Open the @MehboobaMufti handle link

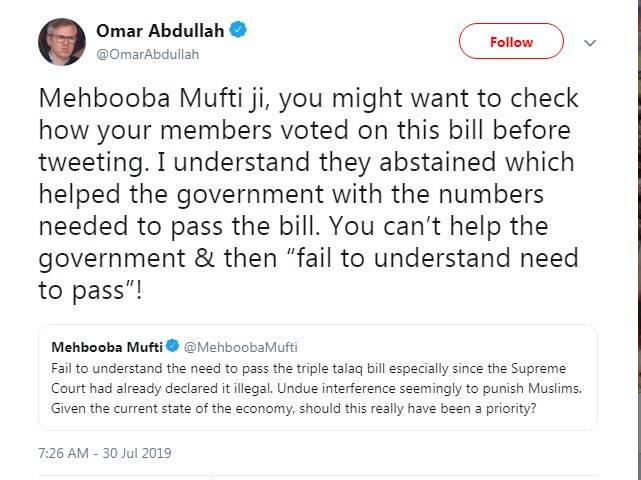pos(235,346)
